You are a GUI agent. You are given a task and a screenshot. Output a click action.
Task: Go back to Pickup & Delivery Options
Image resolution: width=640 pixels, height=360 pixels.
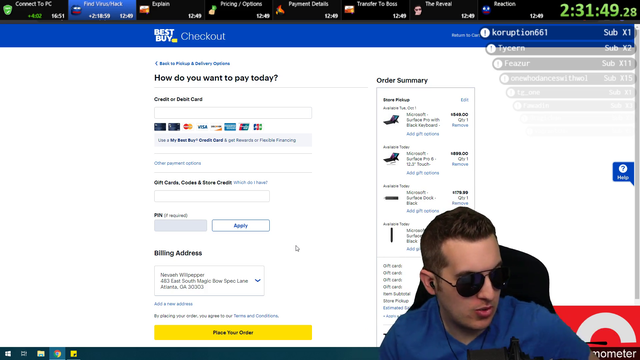(x=192, y=64)
